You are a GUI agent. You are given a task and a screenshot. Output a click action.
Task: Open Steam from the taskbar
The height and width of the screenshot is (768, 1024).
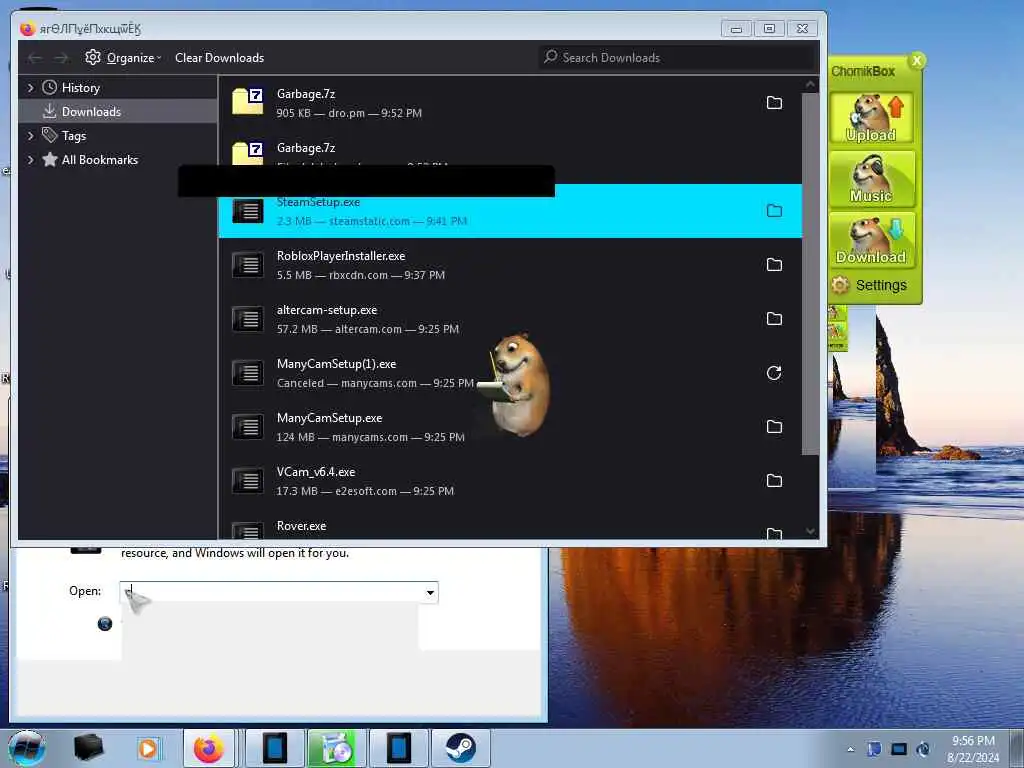461,748
